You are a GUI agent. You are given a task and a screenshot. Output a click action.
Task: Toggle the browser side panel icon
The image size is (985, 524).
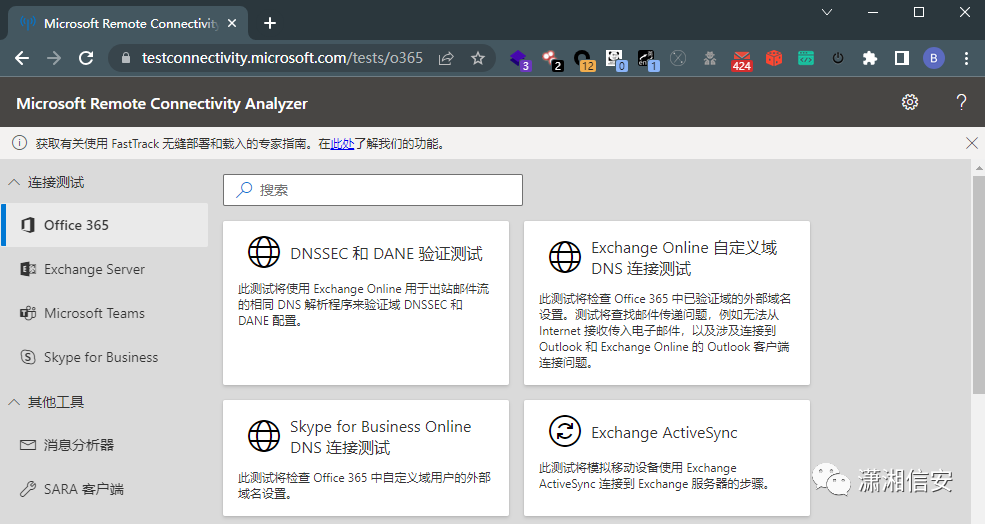coord(902,58)
